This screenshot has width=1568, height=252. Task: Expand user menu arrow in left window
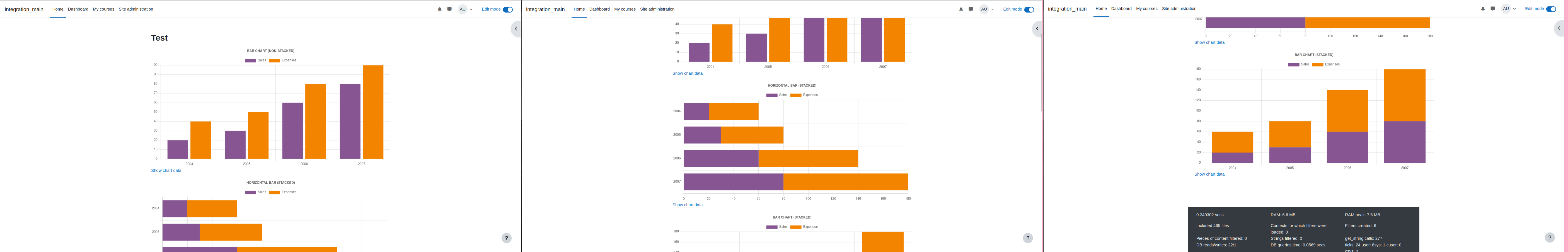coord(471,10)
